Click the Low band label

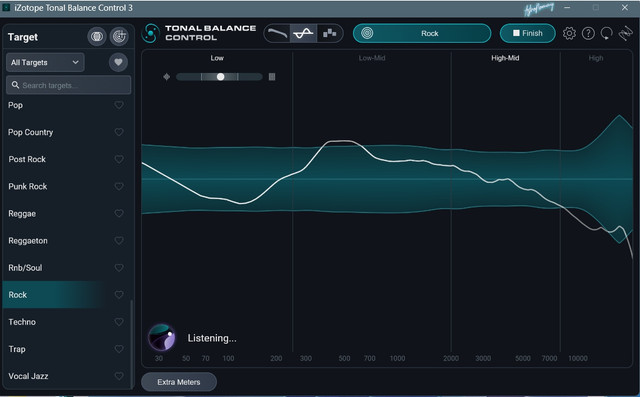(217, 58)
